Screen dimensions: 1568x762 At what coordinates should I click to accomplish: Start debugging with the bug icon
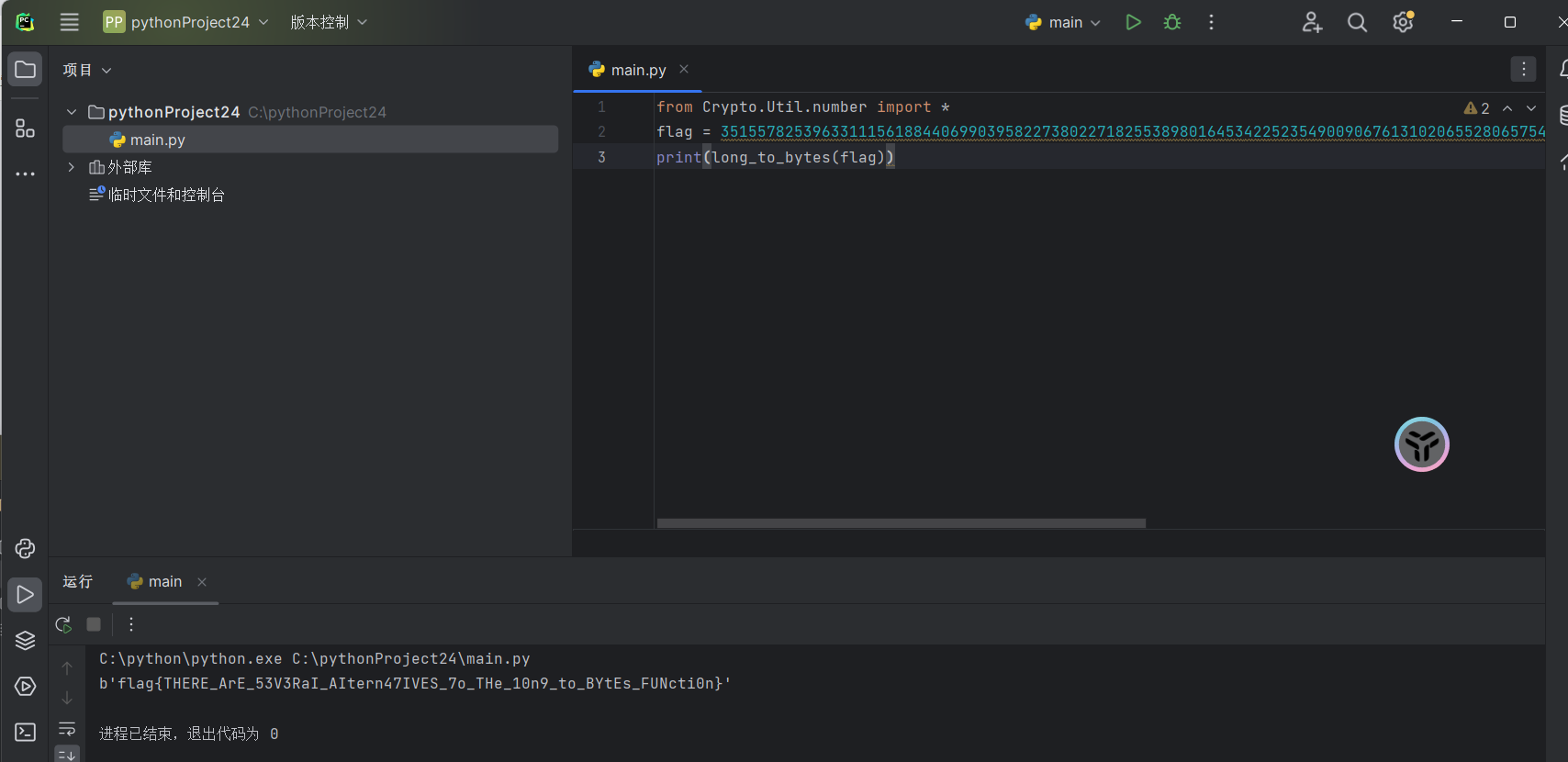pyautogui.click(x=1172, y=22)
